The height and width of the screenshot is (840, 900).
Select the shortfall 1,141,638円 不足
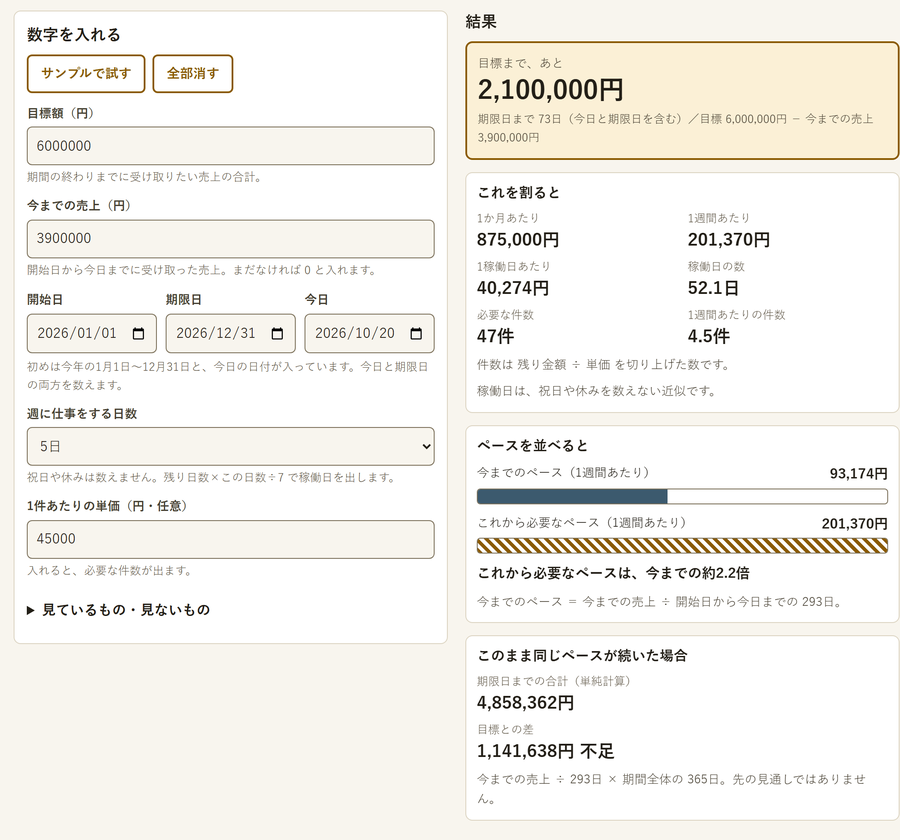pyautogui.click(x=545, y=751)
